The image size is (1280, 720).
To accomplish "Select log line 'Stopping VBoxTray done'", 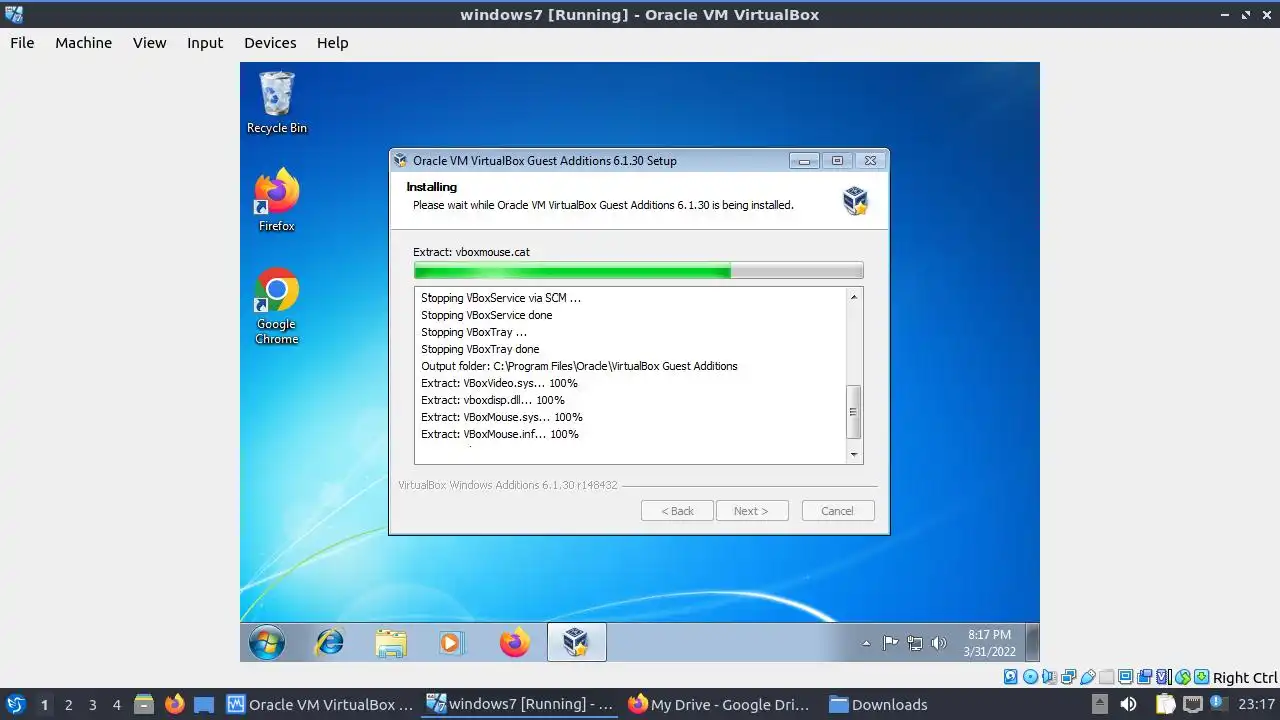I will pos(480,349).
